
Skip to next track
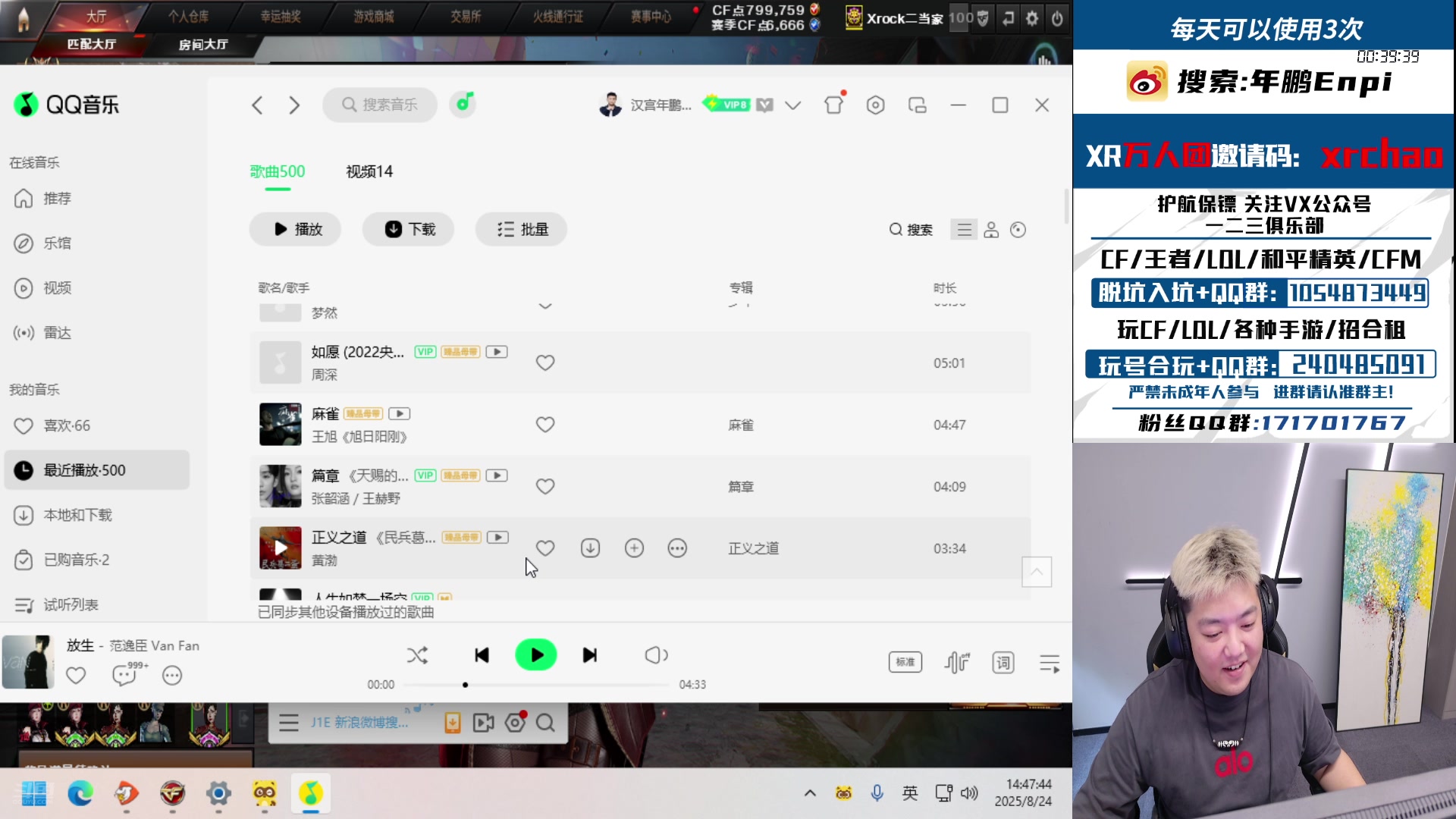[590, 655]
